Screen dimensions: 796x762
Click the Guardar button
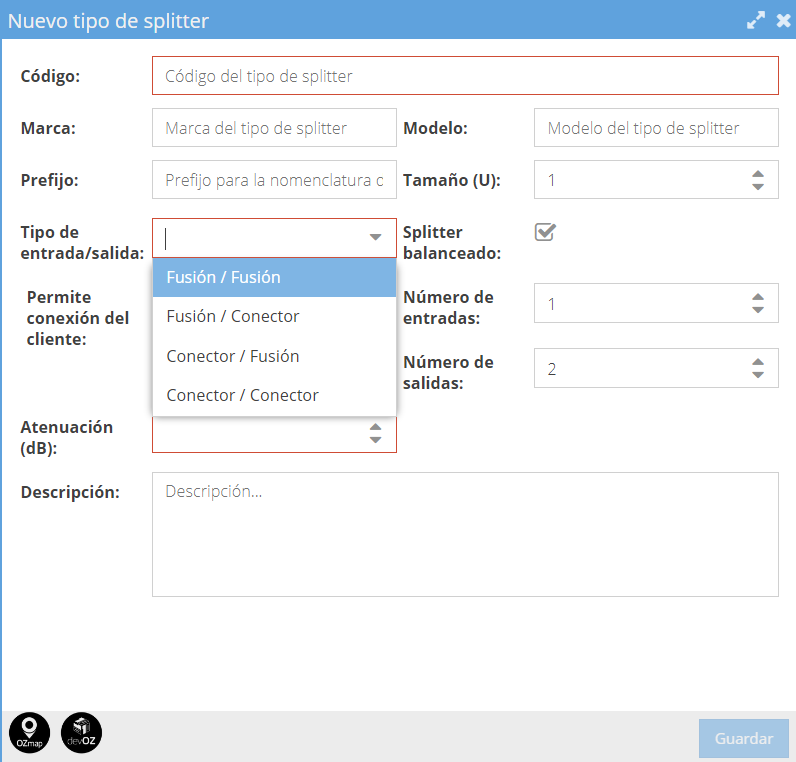click(744, 738)
